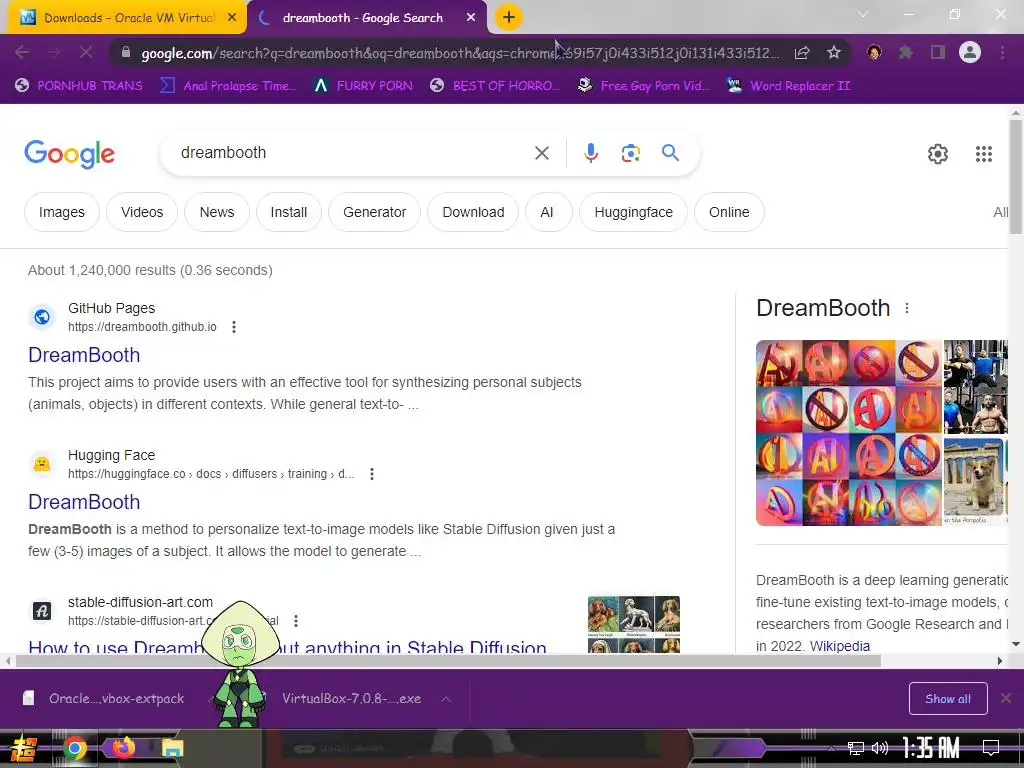
Task: Open the Hugging Face DreamBooth result
Action: click(x=84, y=502)
